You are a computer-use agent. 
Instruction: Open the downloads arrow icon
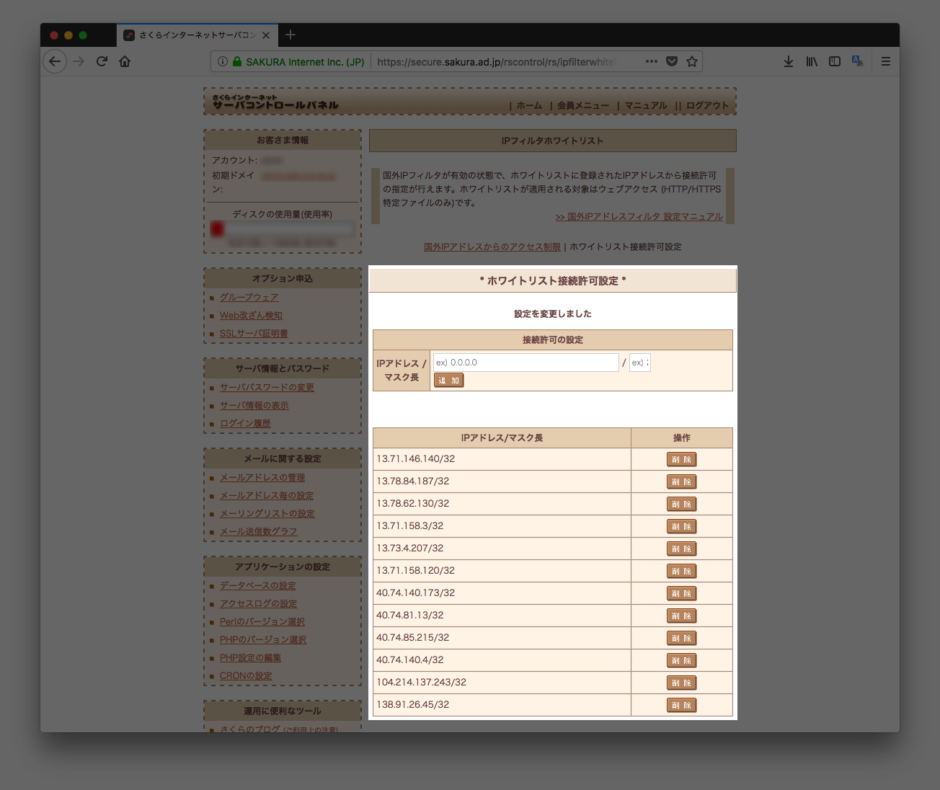point(789,60)
